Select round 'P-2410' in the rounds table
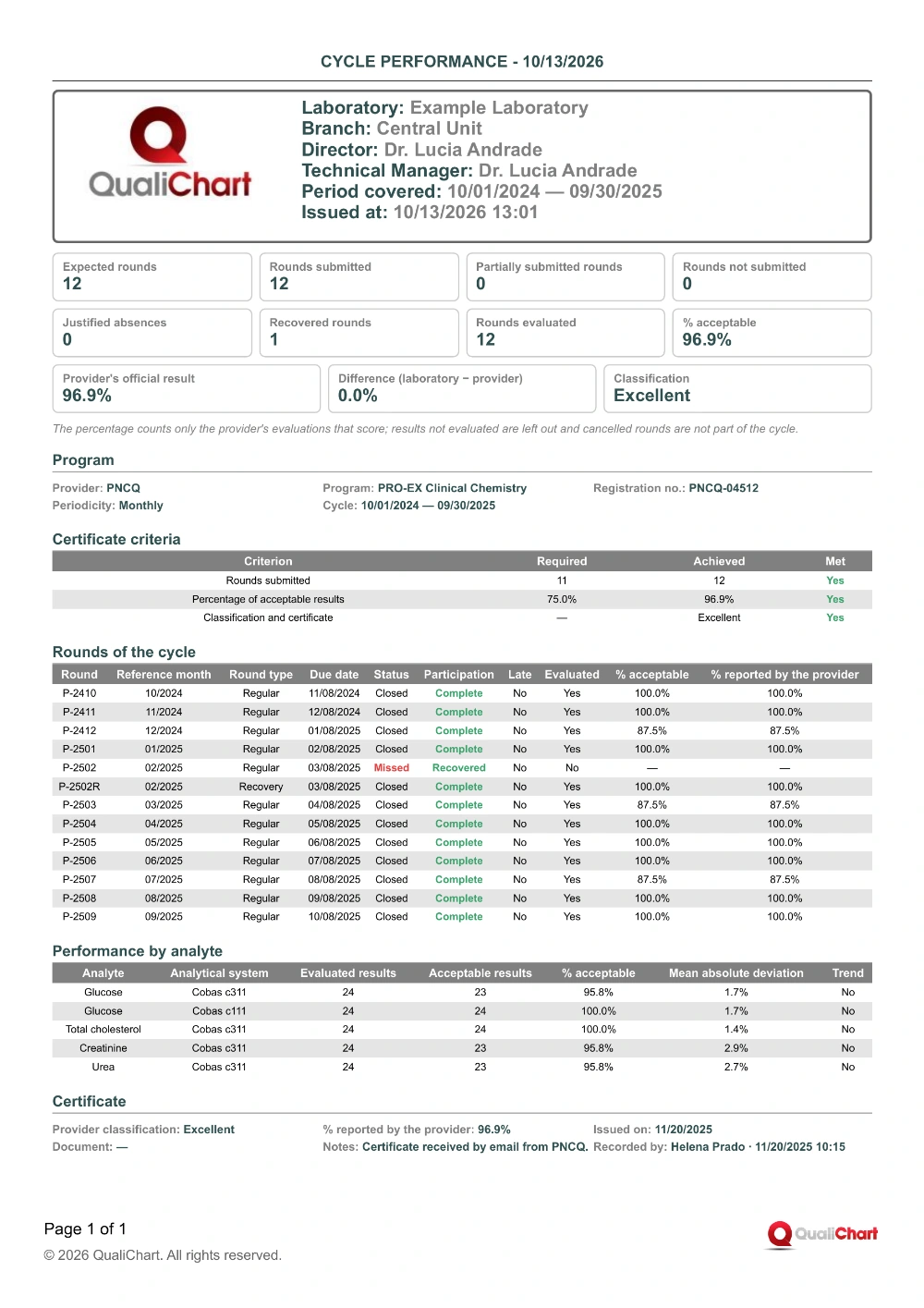This screenshot has width=924, height=1308. click(79, 693)
